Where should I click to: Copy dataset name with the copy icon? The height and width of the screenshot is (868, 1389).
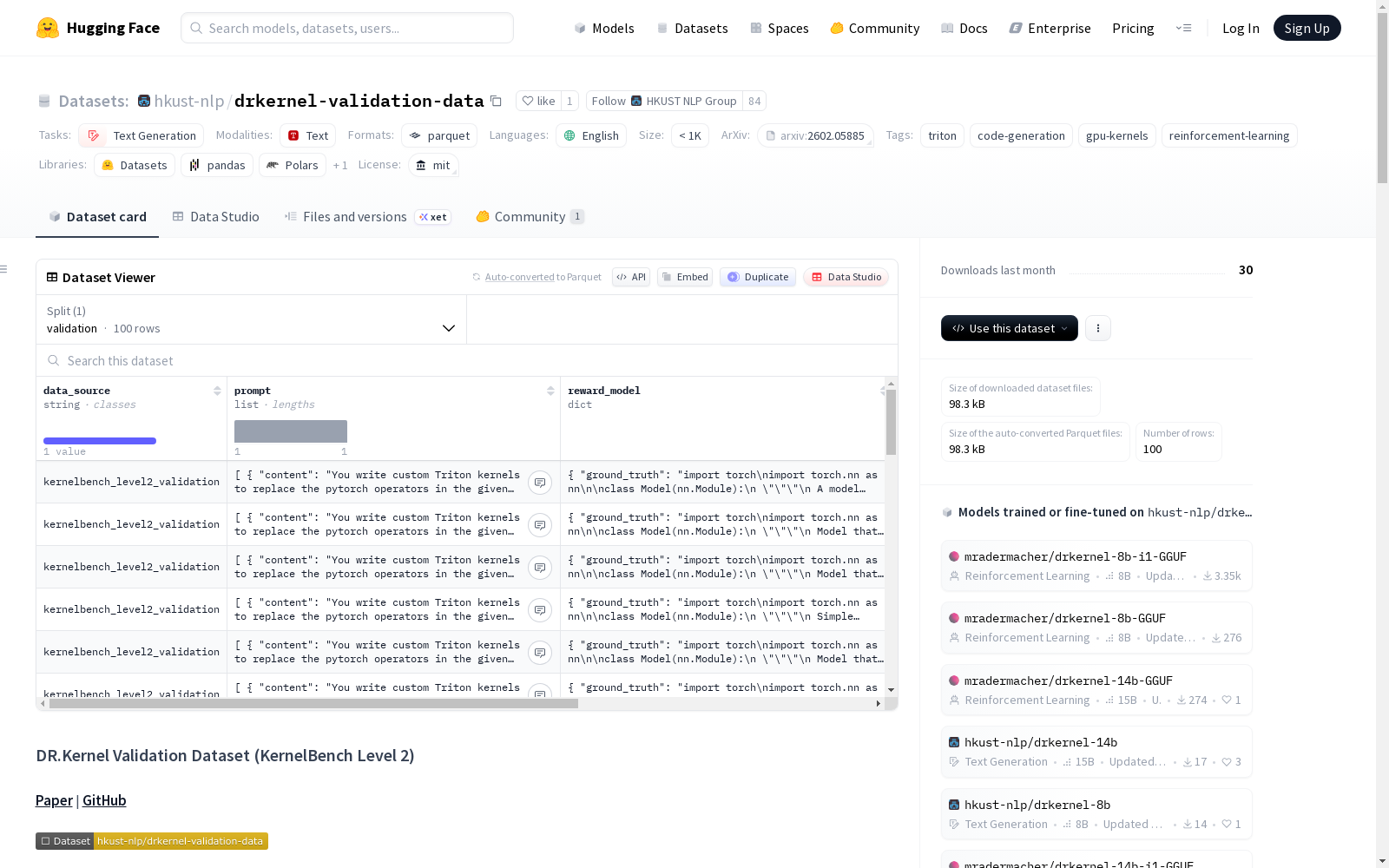tap(496, 101)
